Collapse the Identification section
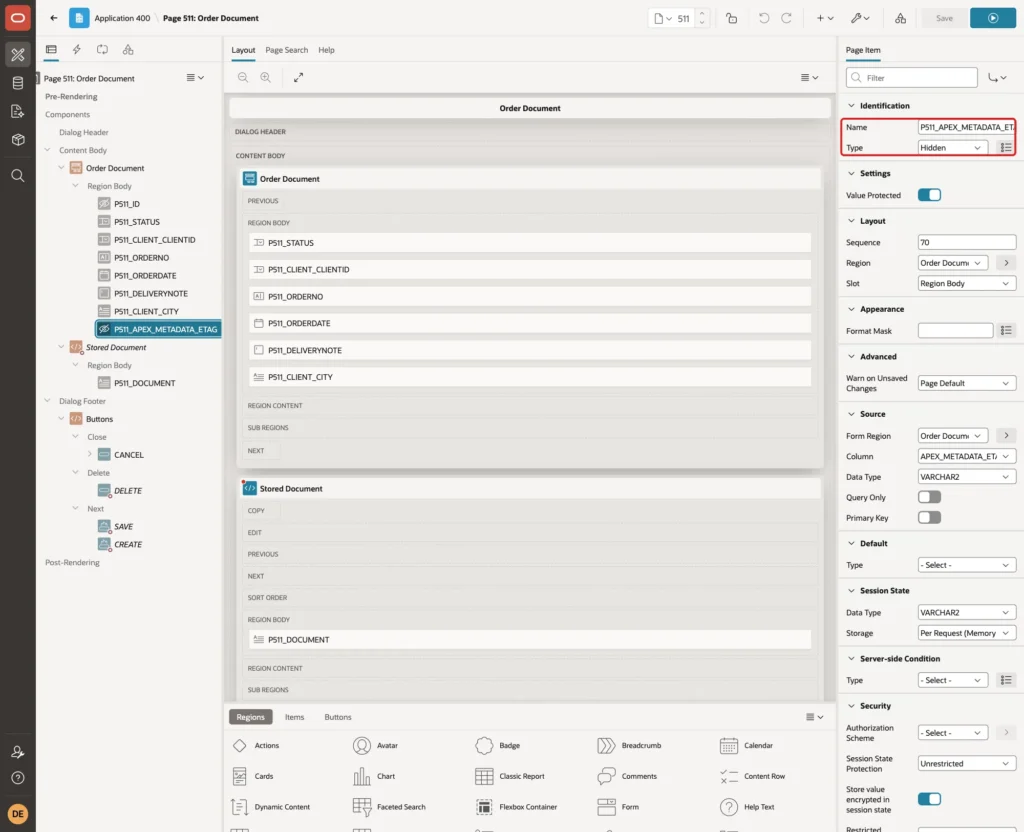The height and width of the screenshot is (832, 1024). click(851, 106)
